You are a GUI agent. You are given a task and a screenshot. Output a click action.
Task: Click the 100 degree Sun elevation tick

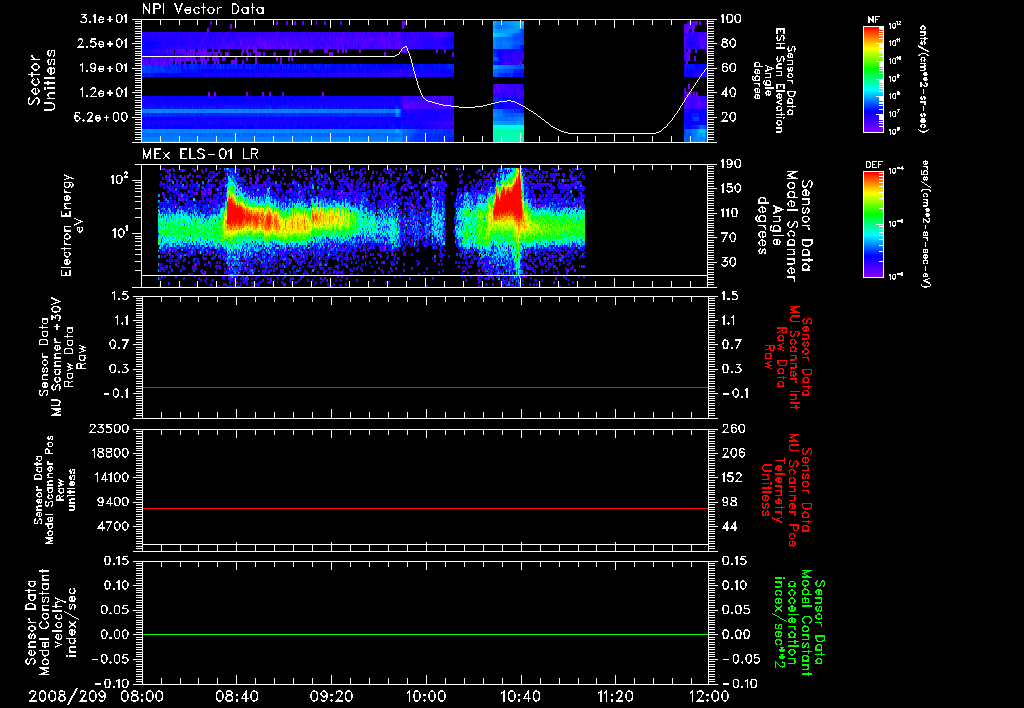tap(731, 19)
